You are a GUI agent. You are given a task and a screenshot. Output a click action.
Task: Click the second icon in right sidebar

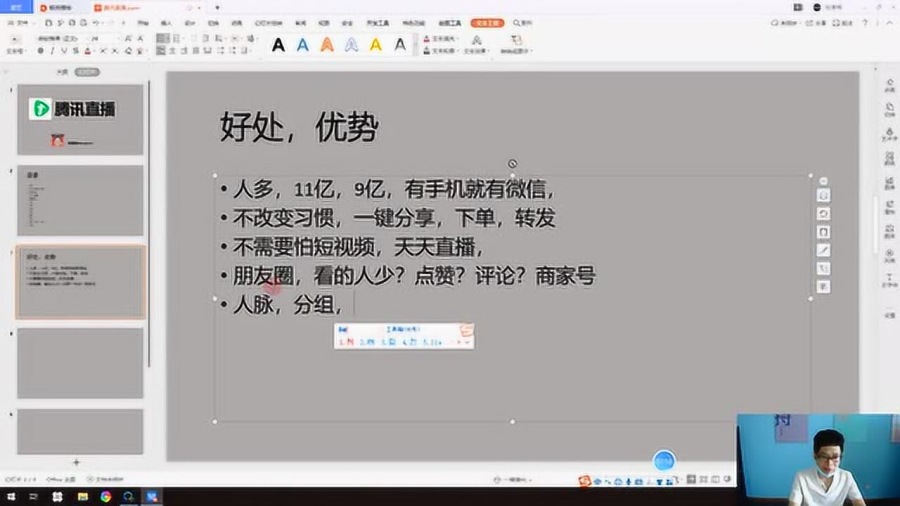coord(890,109)
